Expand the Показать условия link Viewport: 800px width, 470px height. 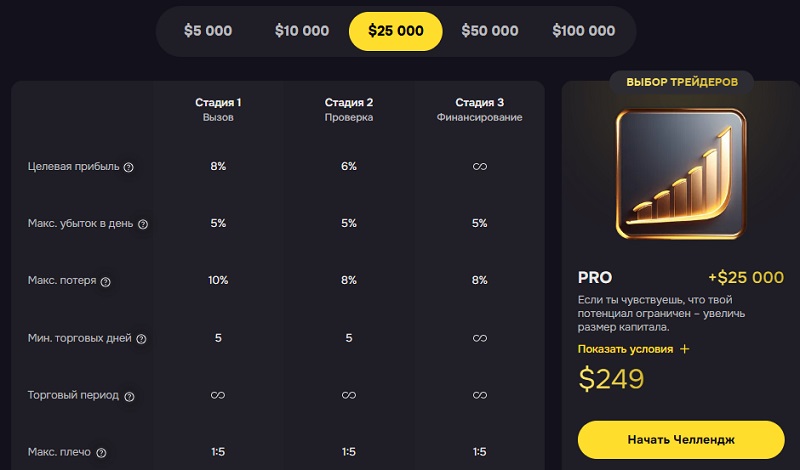(624, 349)
